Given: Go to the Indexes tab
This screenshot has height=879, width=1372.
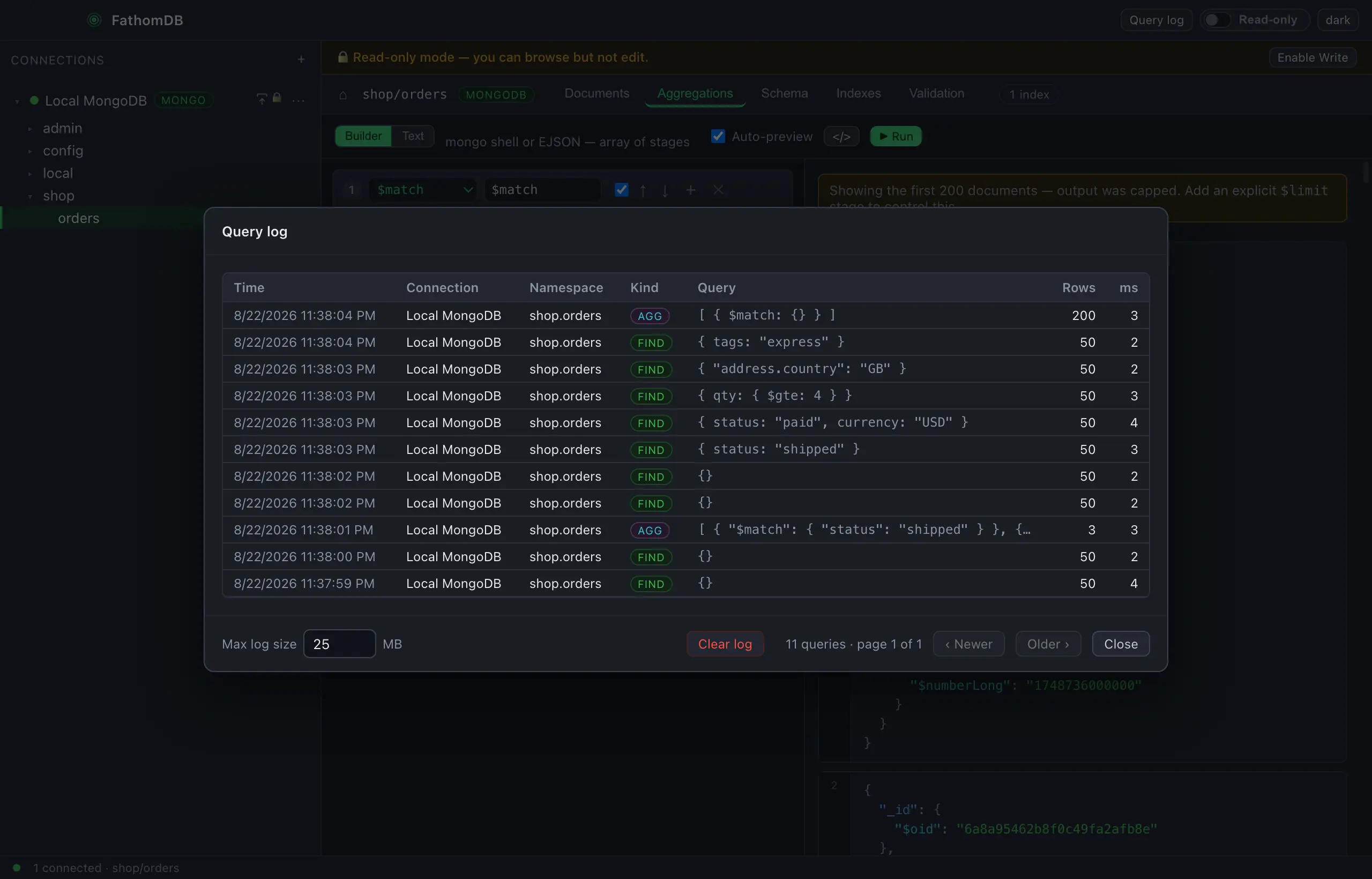Looking at the screenshot, I should point(859,94).
